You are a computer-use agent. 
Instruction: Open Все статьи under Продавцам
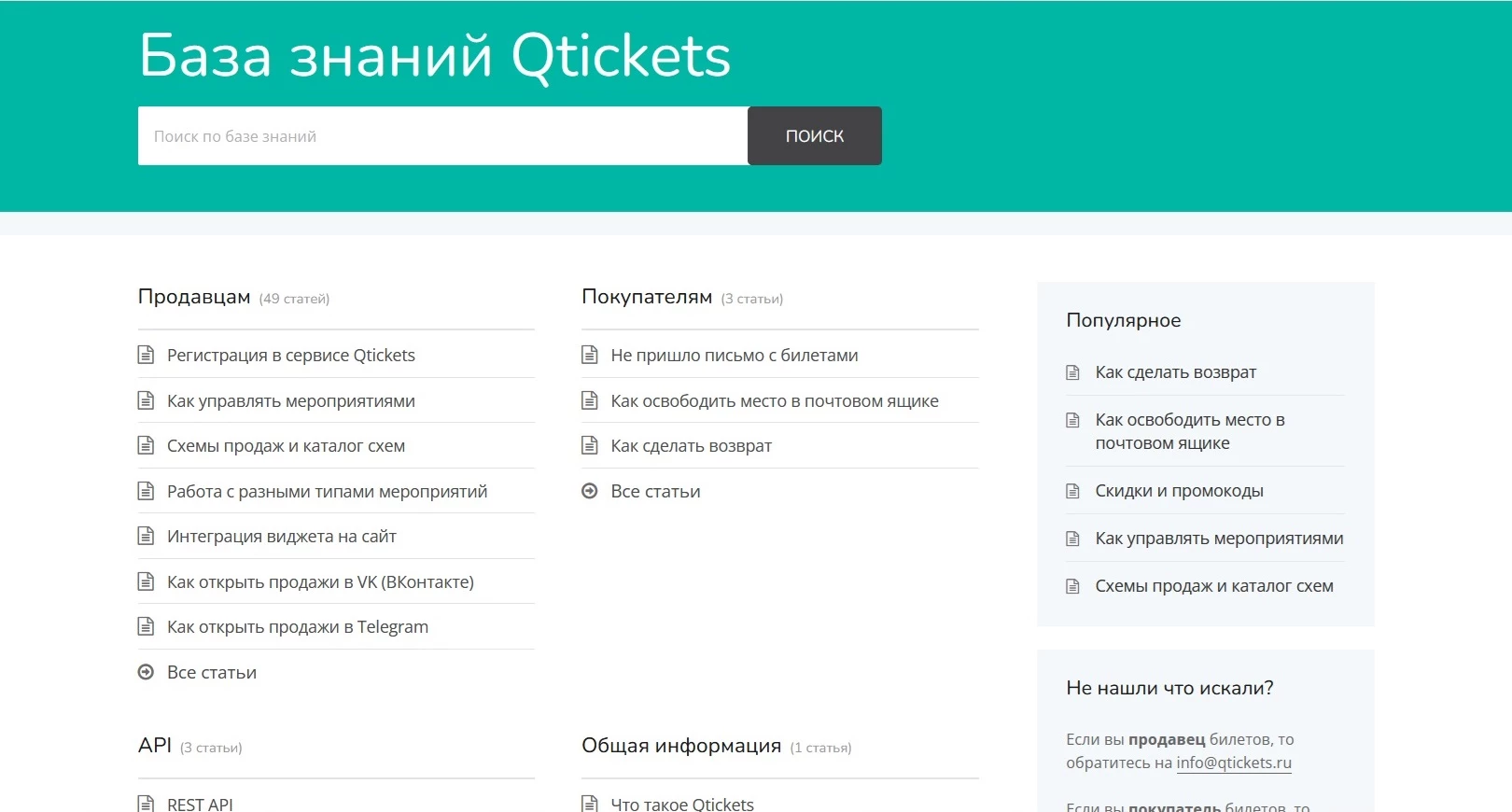[x=212, y=672]
